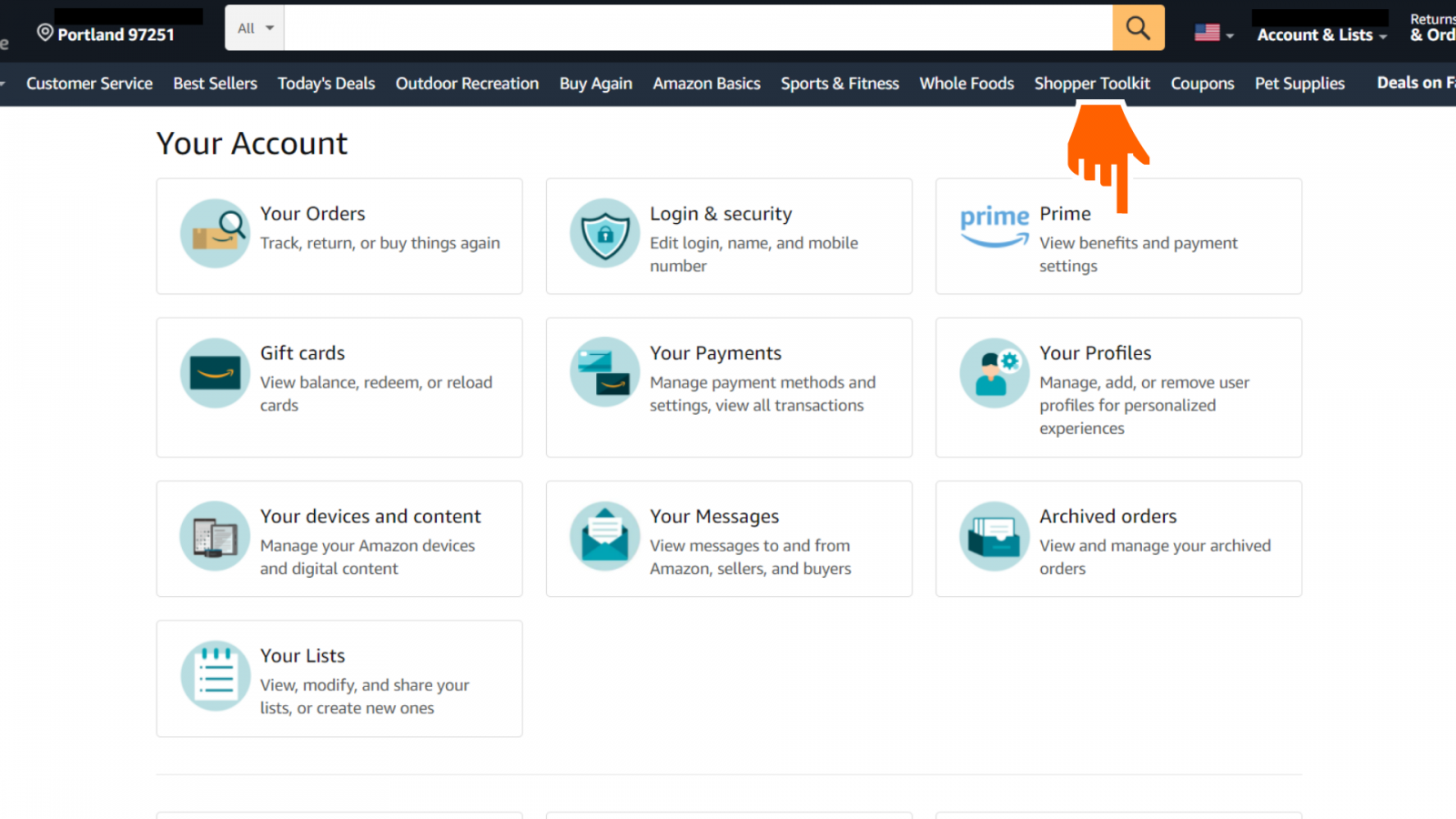Open Your Profiles heading
The height and width of the screenshot is (819, 1456).
point(1095,353)
